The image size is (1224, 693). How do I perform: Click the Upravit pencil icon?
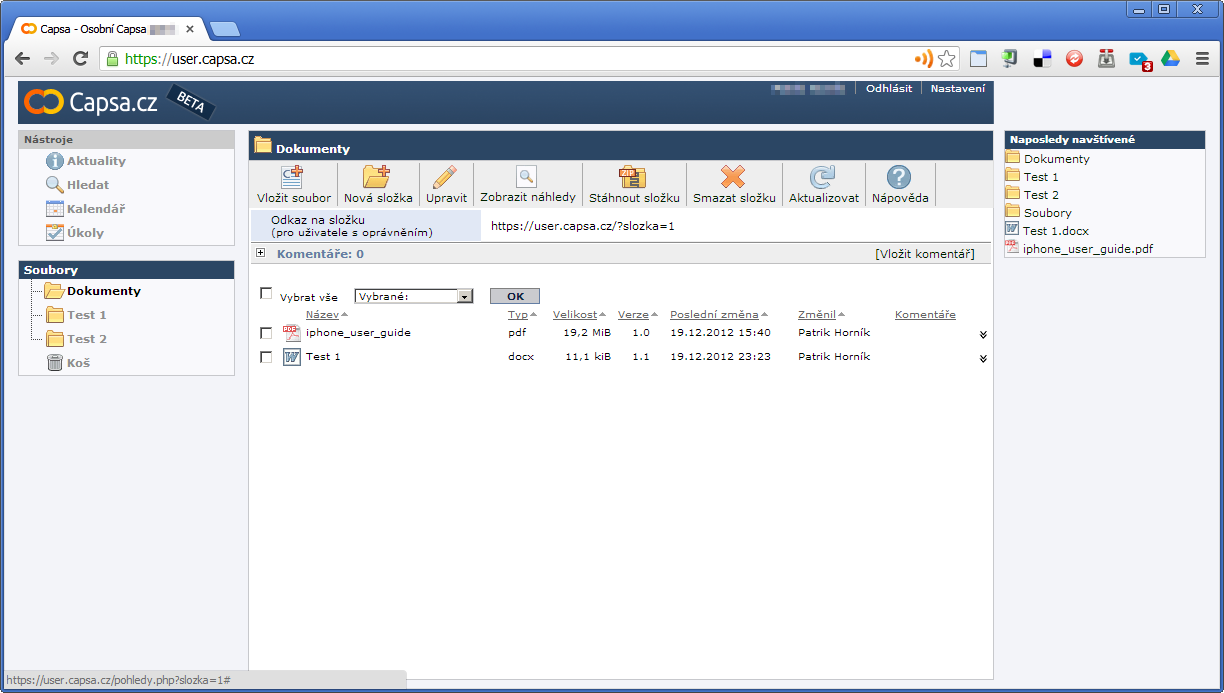[445, 178]
